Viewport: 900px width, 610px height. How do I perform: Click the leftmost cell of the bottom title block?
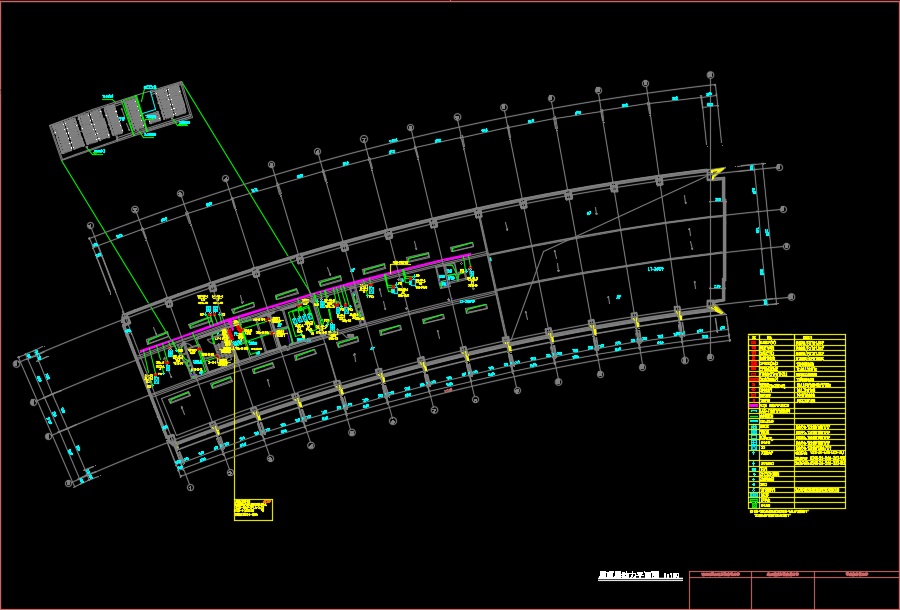tap(721, 574)
